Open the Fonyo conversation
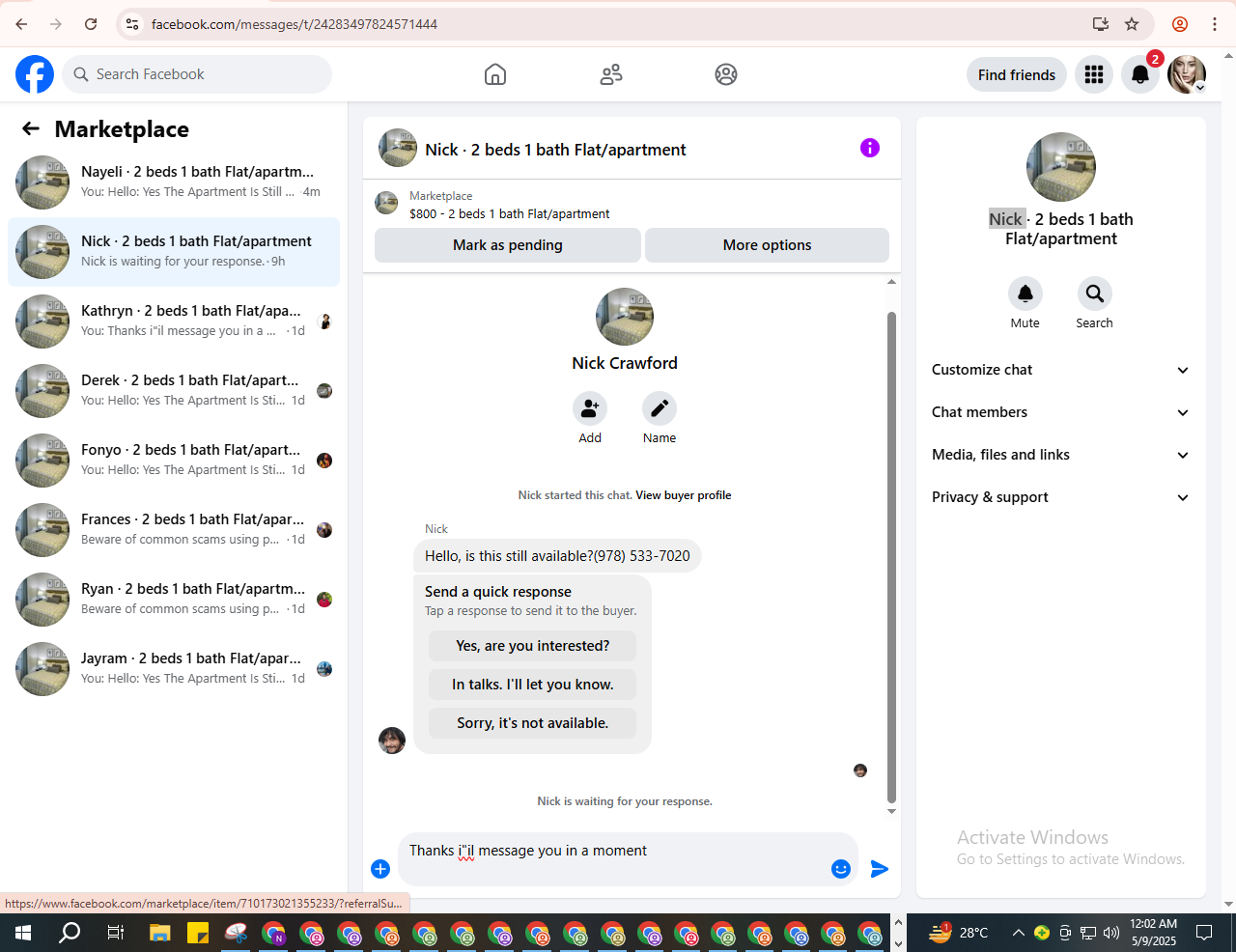The image size is (1236, 952). [x=174, y=461]
